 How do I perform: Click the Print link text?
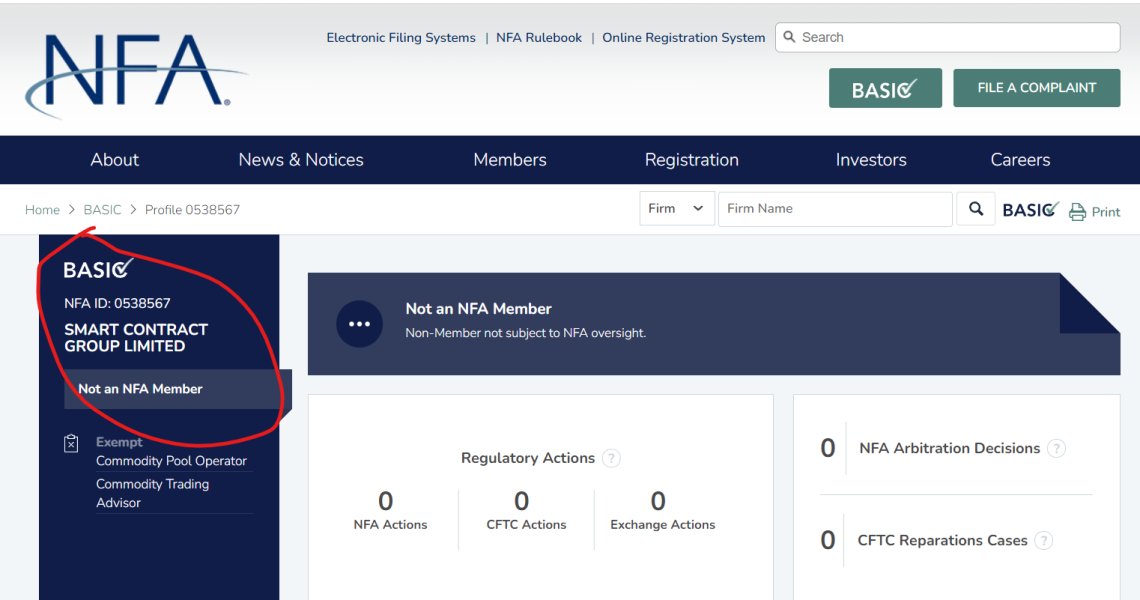click(1106, 212)
